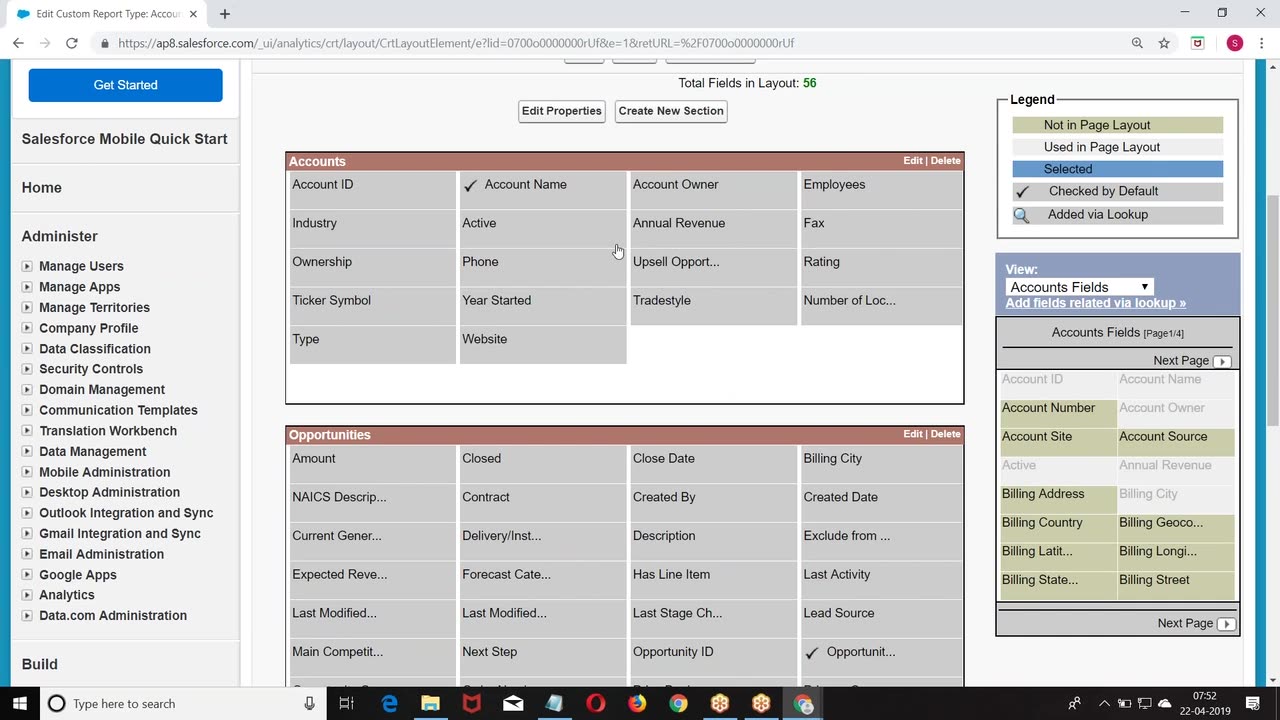Launch Firefox from the taskbar
This screenshot has height=720, width=1280.
pyautogui.click(x=637, y=704)
